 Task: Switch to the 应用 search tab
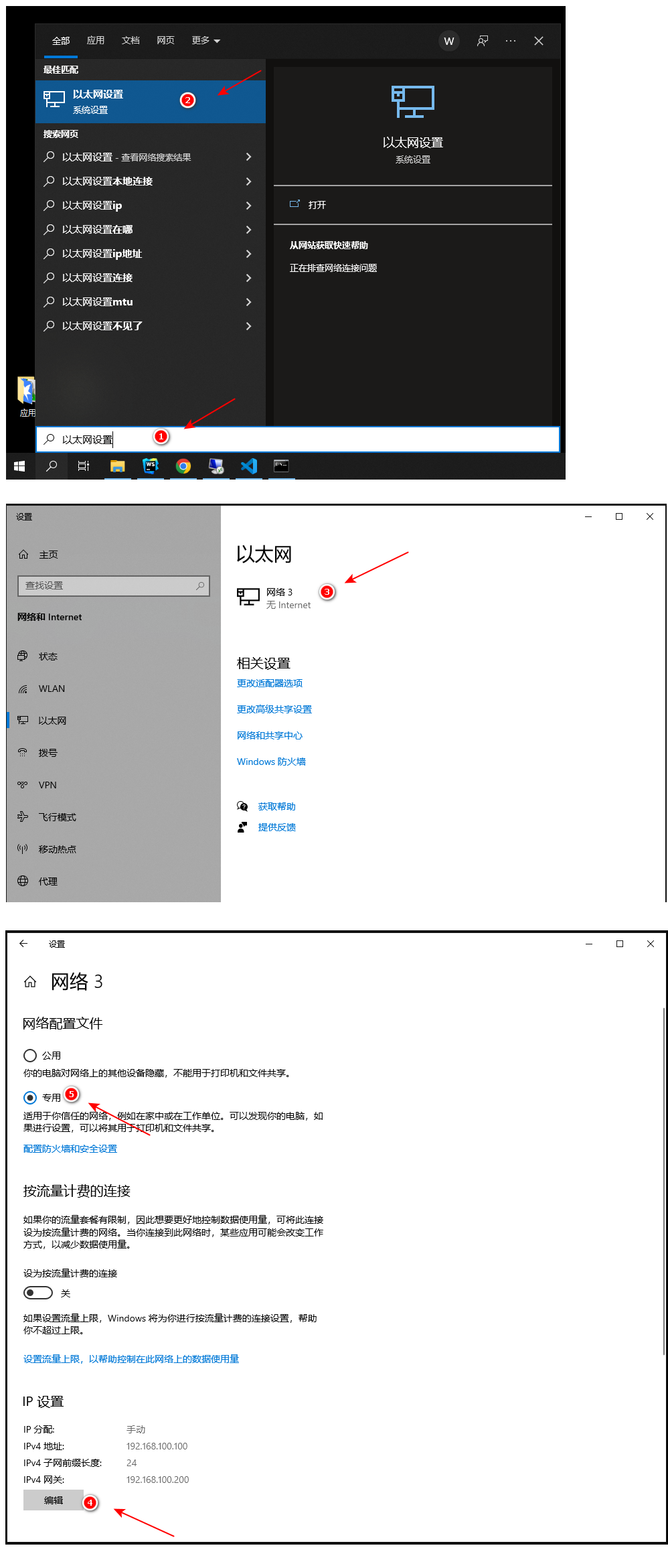point(96,41)
